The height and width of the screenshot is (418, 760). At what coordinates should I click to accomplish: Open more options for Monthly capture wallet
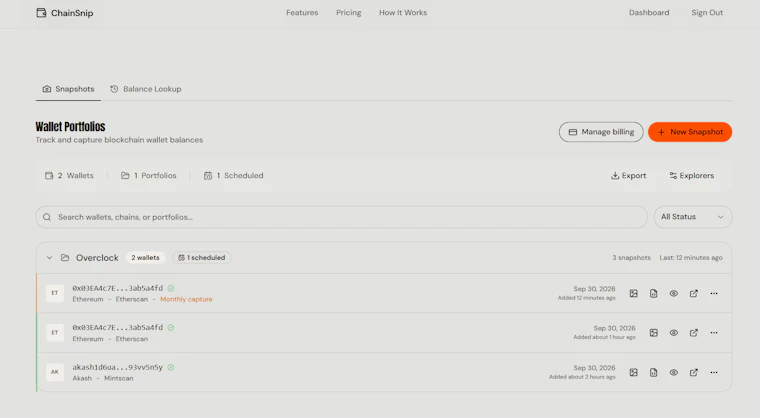pos(713,293)
